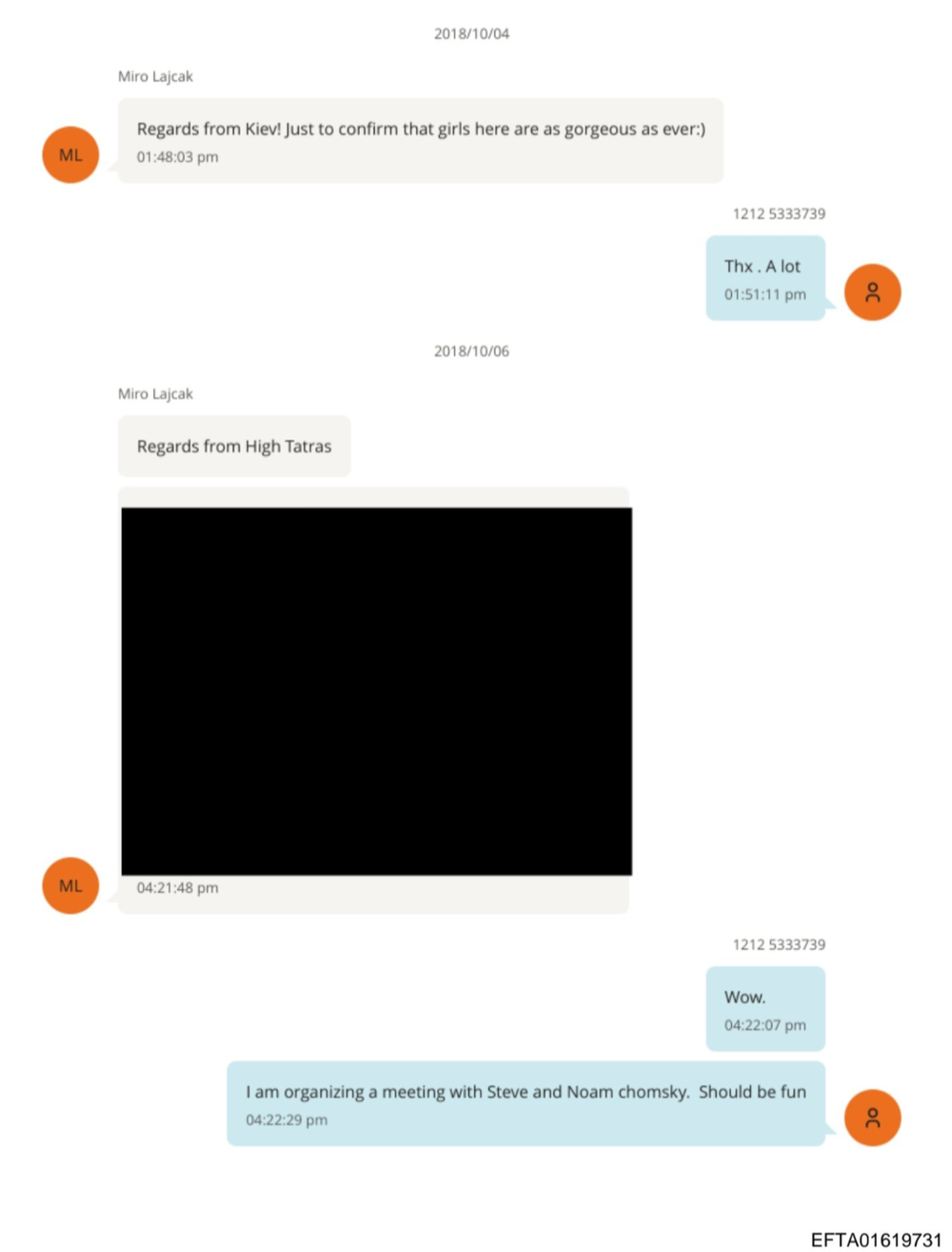Click the 2018/10/06 date header

(471, 351)
